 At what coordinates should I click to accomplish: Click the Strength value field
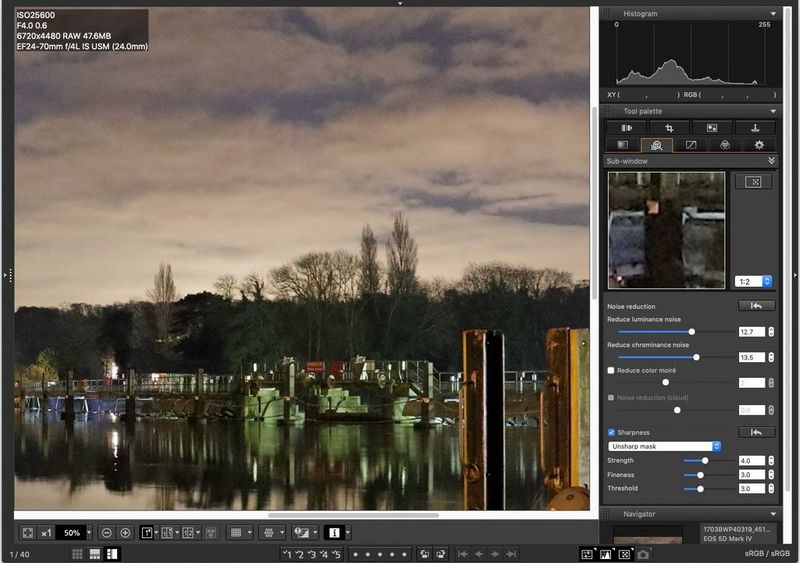[x=751, y=461]
